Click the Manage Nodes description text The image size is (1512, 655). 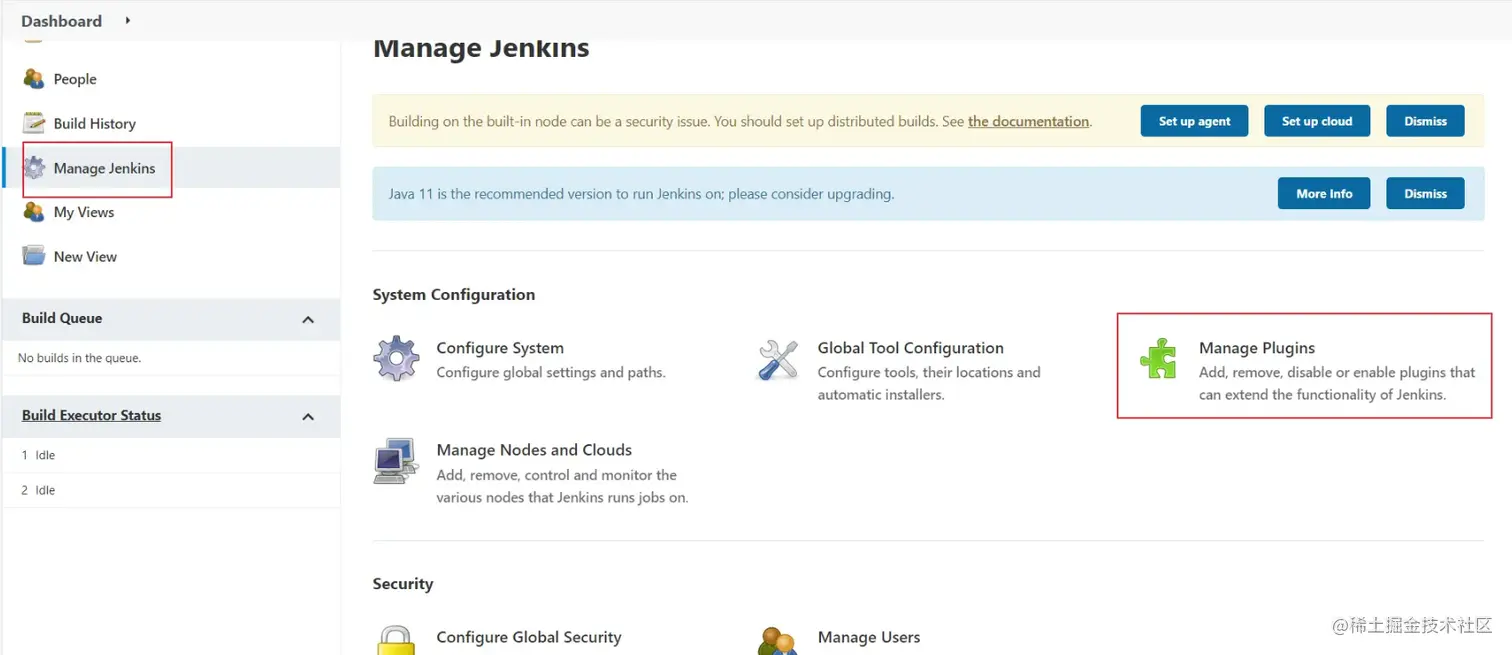coord(563,486)
